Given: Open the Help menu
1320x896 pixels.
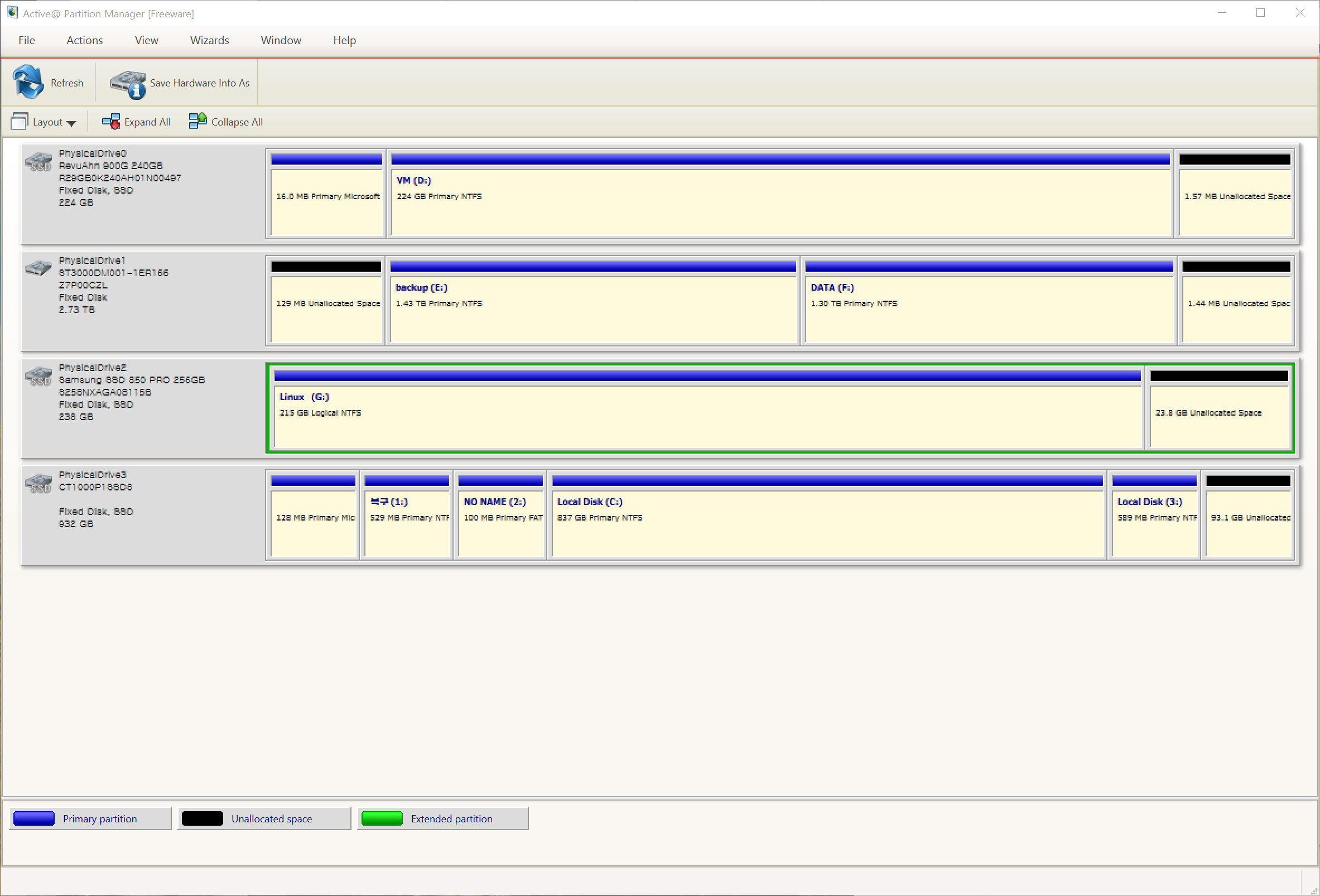Looking at the screenshot, I should coord(344,40).
